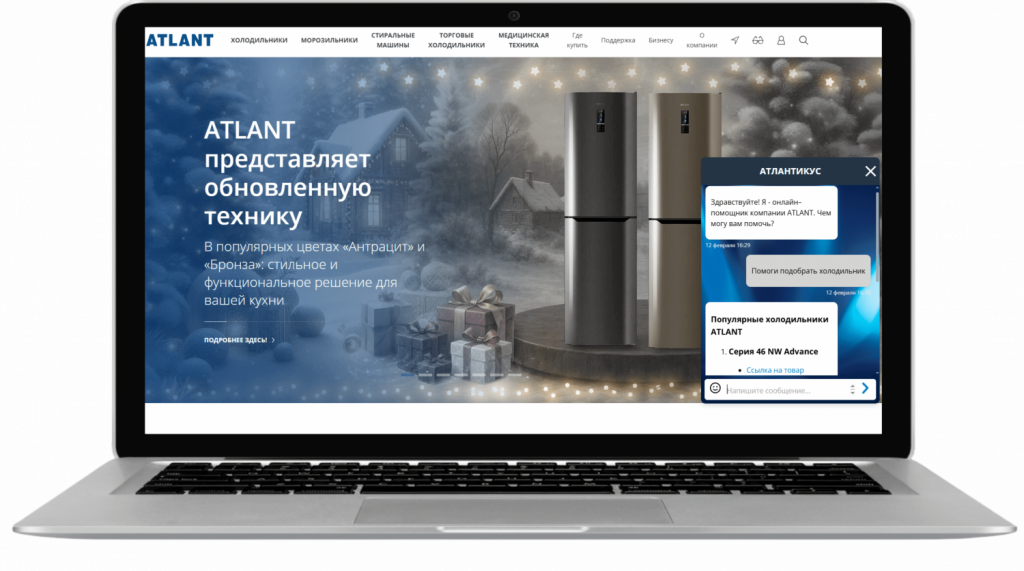Open the Холодильники menu
Image resolution: width=1024 pixels, height=571 pixels.
(x=259, y=41)
